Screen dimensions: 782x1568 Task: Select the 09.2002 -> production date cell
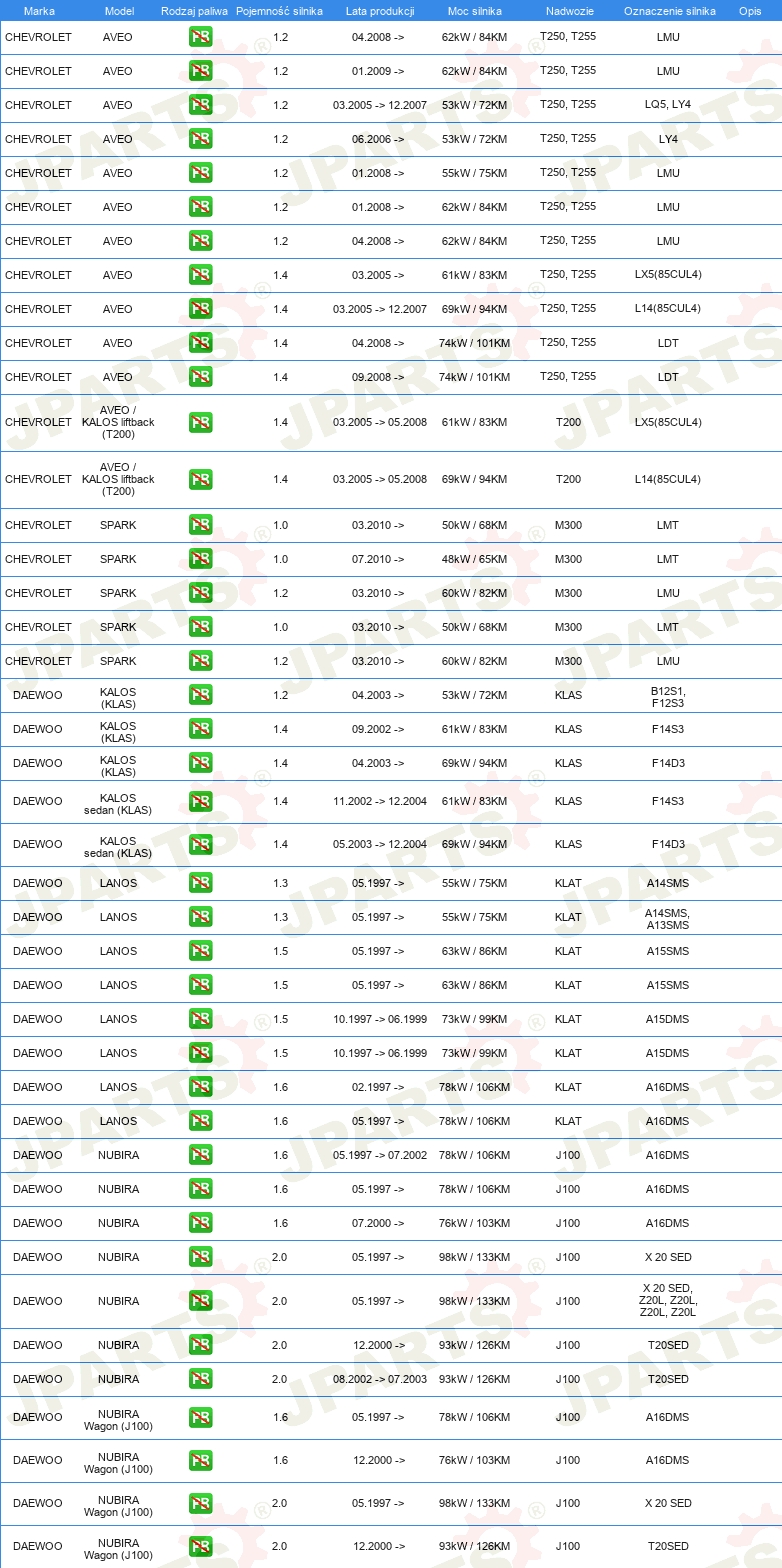coord(378,729)
